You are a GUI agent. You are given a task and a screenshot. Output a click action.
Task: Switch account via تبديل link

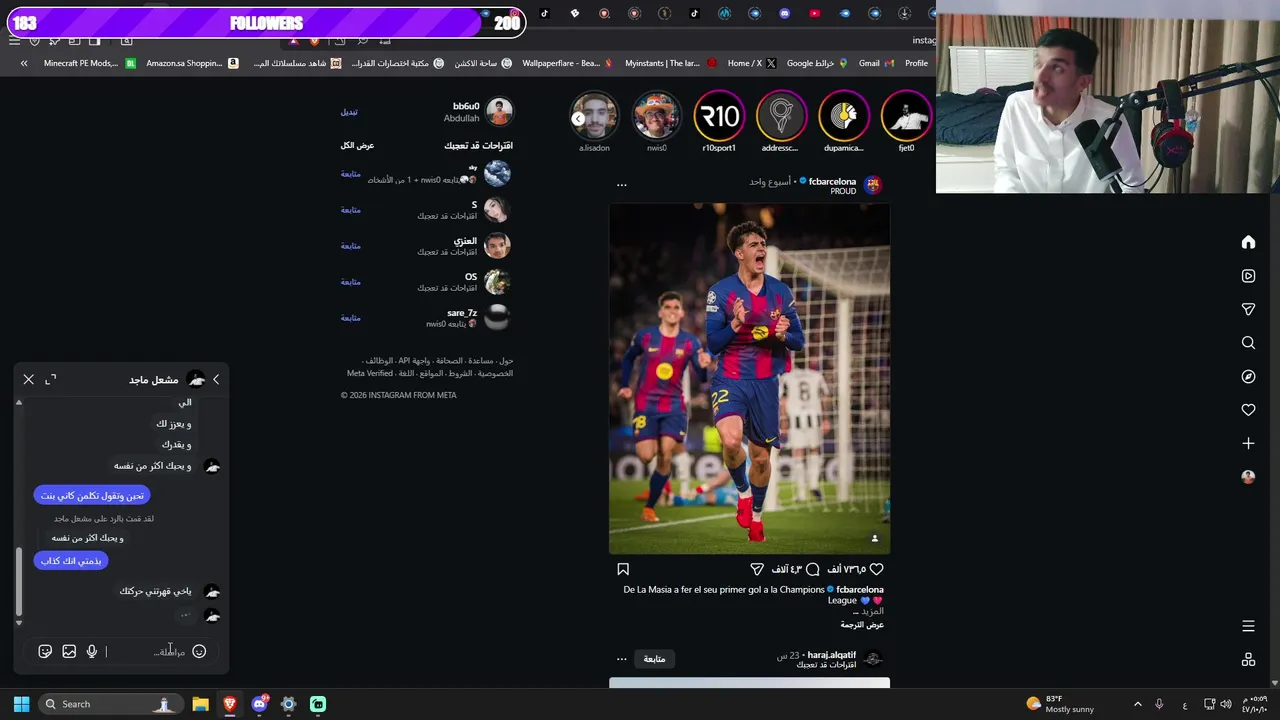pos(349,112)
